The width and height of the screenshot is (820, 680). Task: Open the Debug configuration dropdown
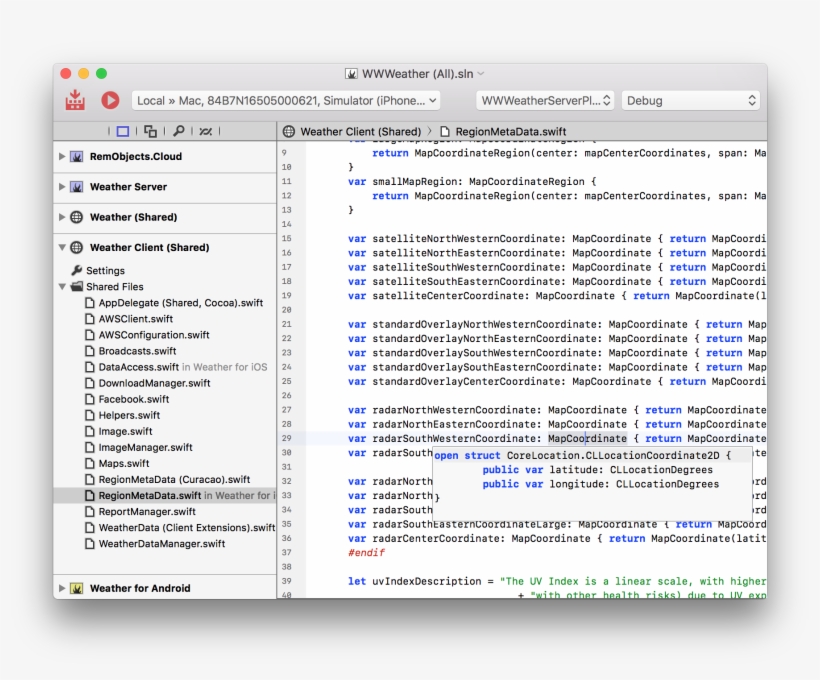click(x=690, y=100)
